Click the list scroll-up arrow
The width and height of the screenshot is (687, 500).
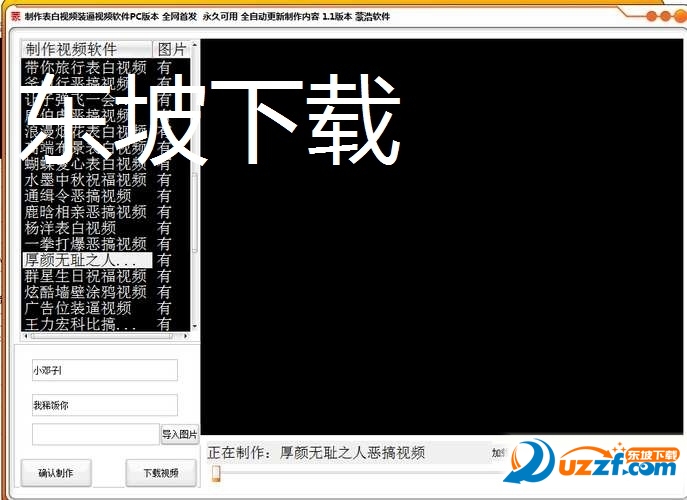[x=195, y=45]
